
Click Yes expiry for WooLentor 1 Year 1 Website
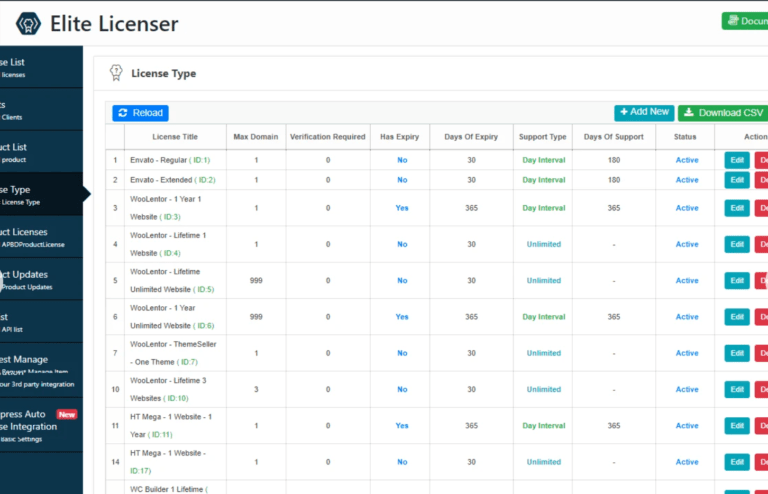point(402,208)
